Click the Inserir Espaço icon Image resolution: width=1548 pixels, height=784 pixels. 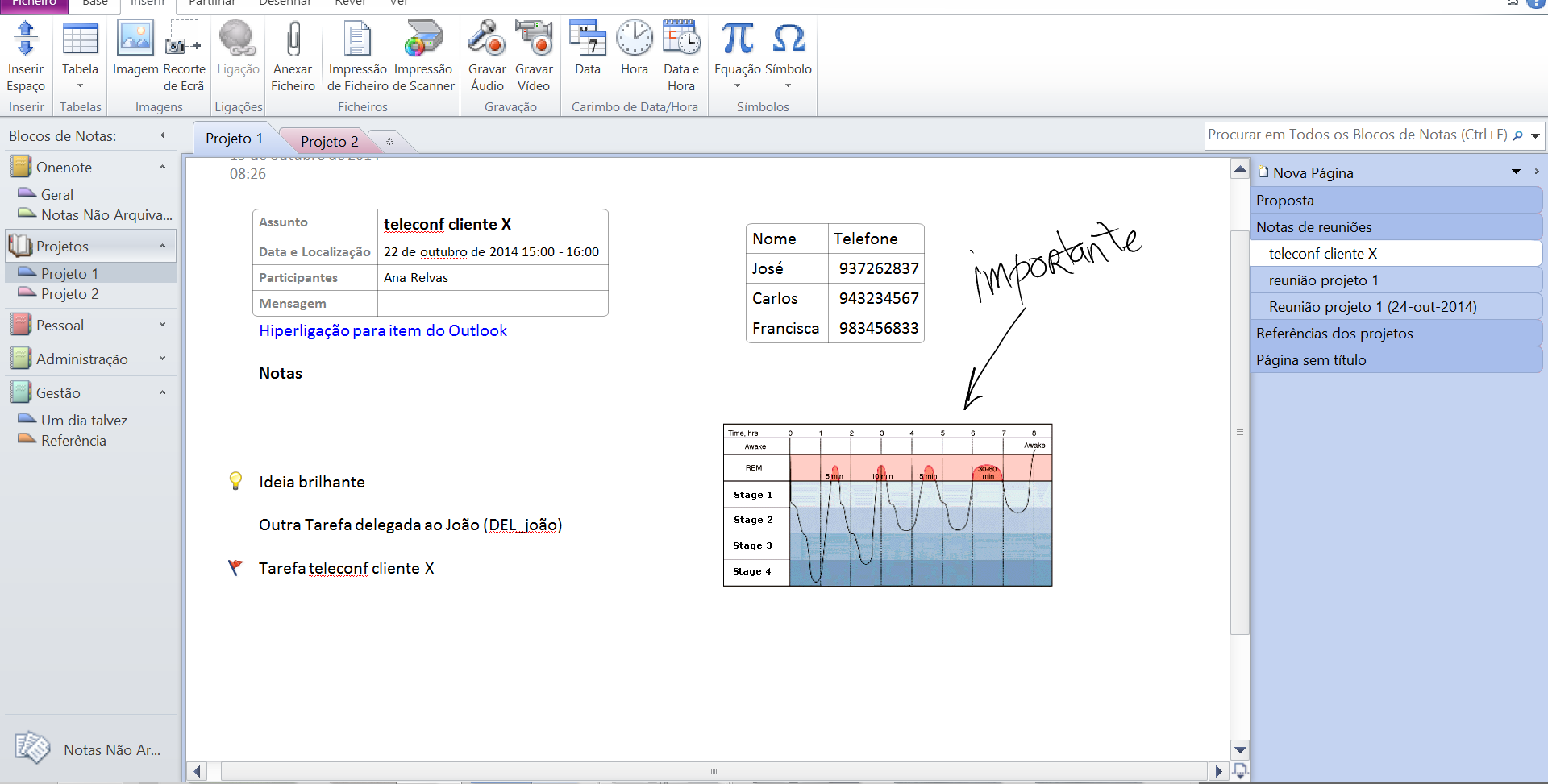click(26, 39)
